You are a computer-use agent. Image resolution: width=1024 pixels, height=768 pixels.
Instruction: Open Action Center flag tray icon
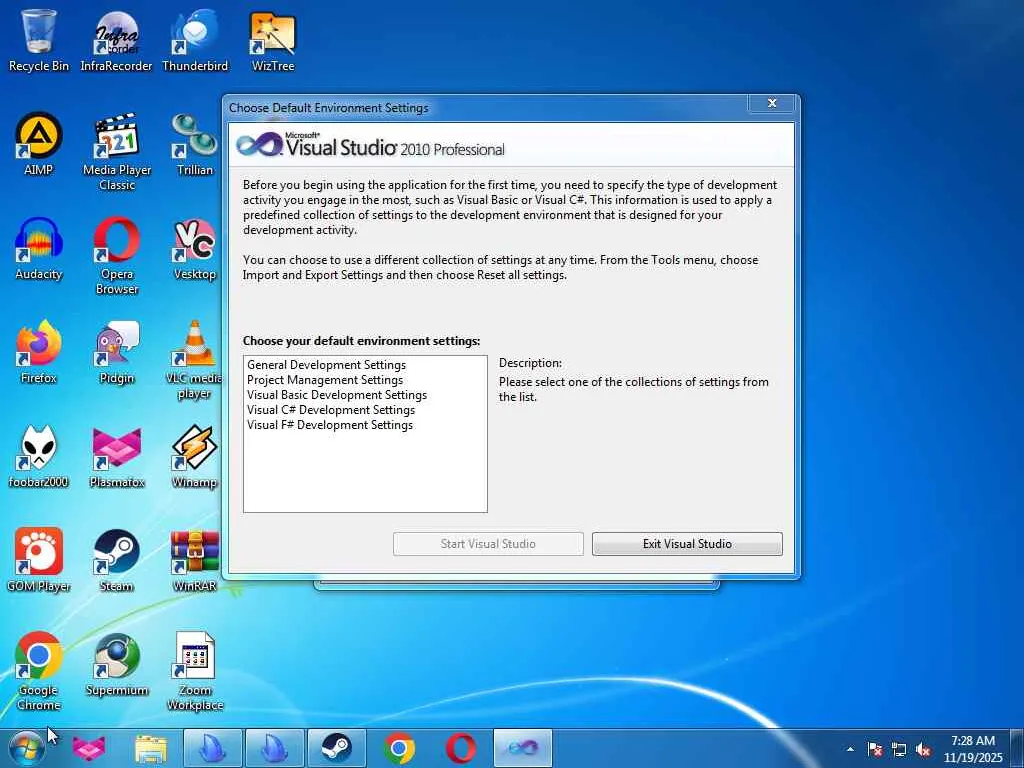pos(875,749)
